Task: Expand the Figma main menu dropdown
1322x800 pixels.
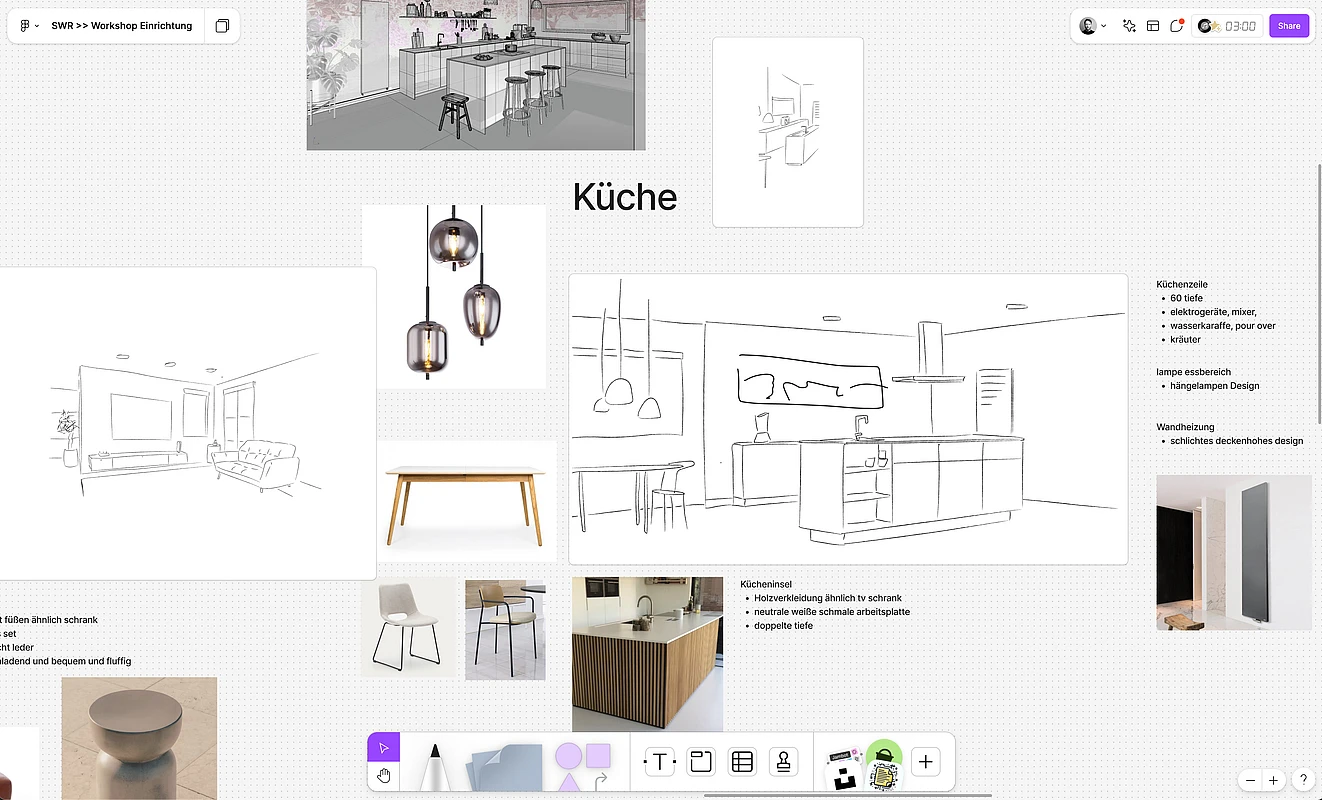Action: point(29,26)
